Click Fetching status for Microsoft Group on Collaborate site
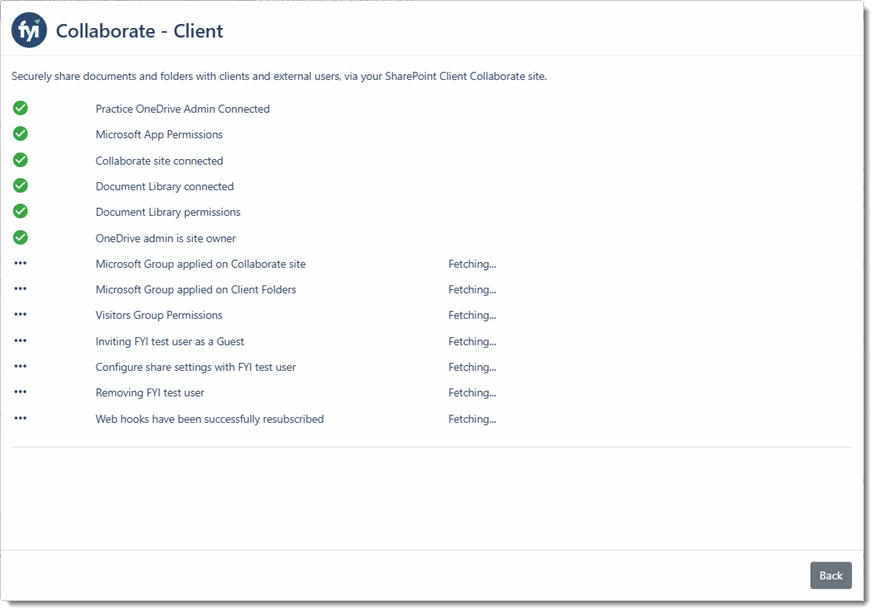 click(472, 264)
